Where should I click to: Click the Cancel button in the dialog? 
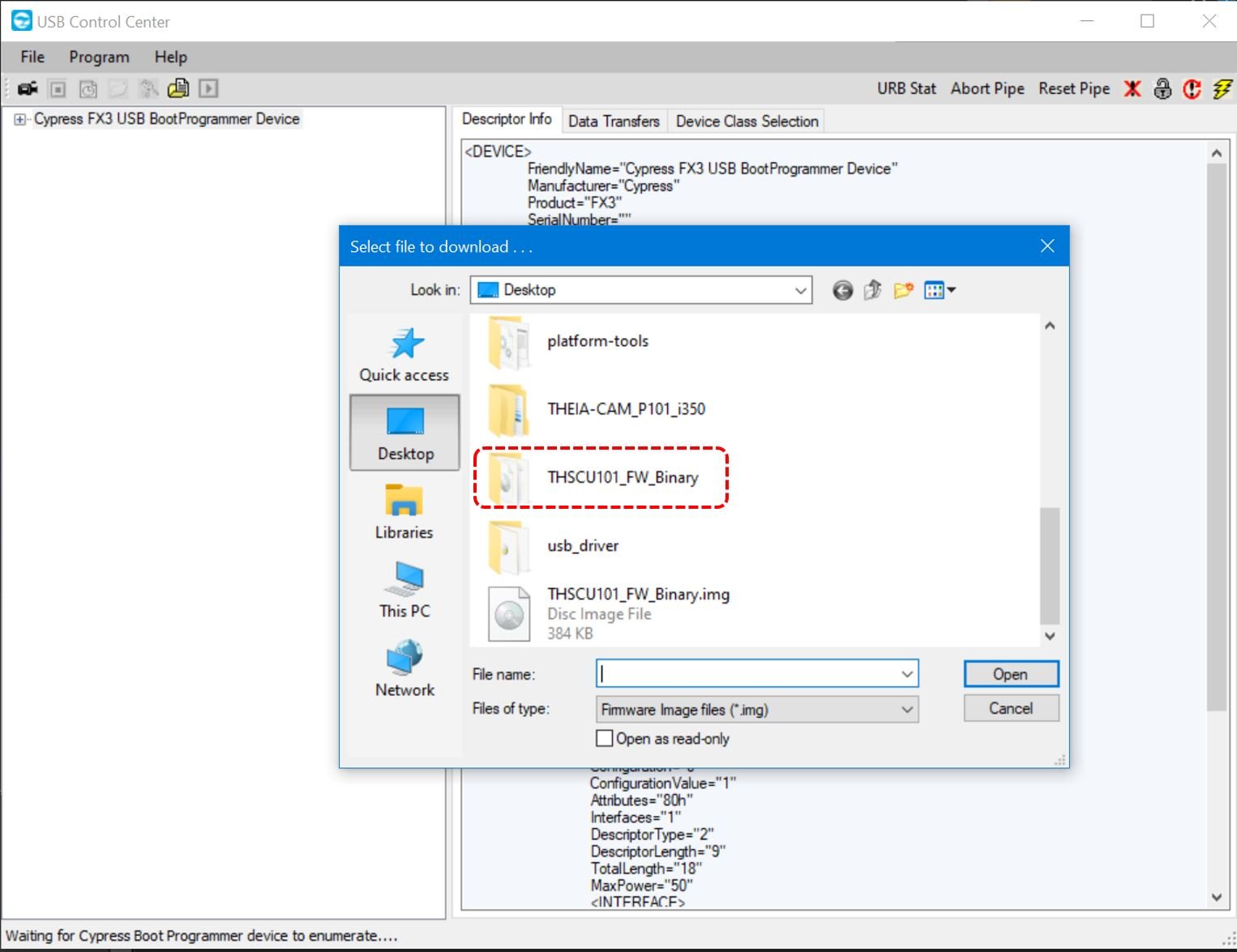1011,708
